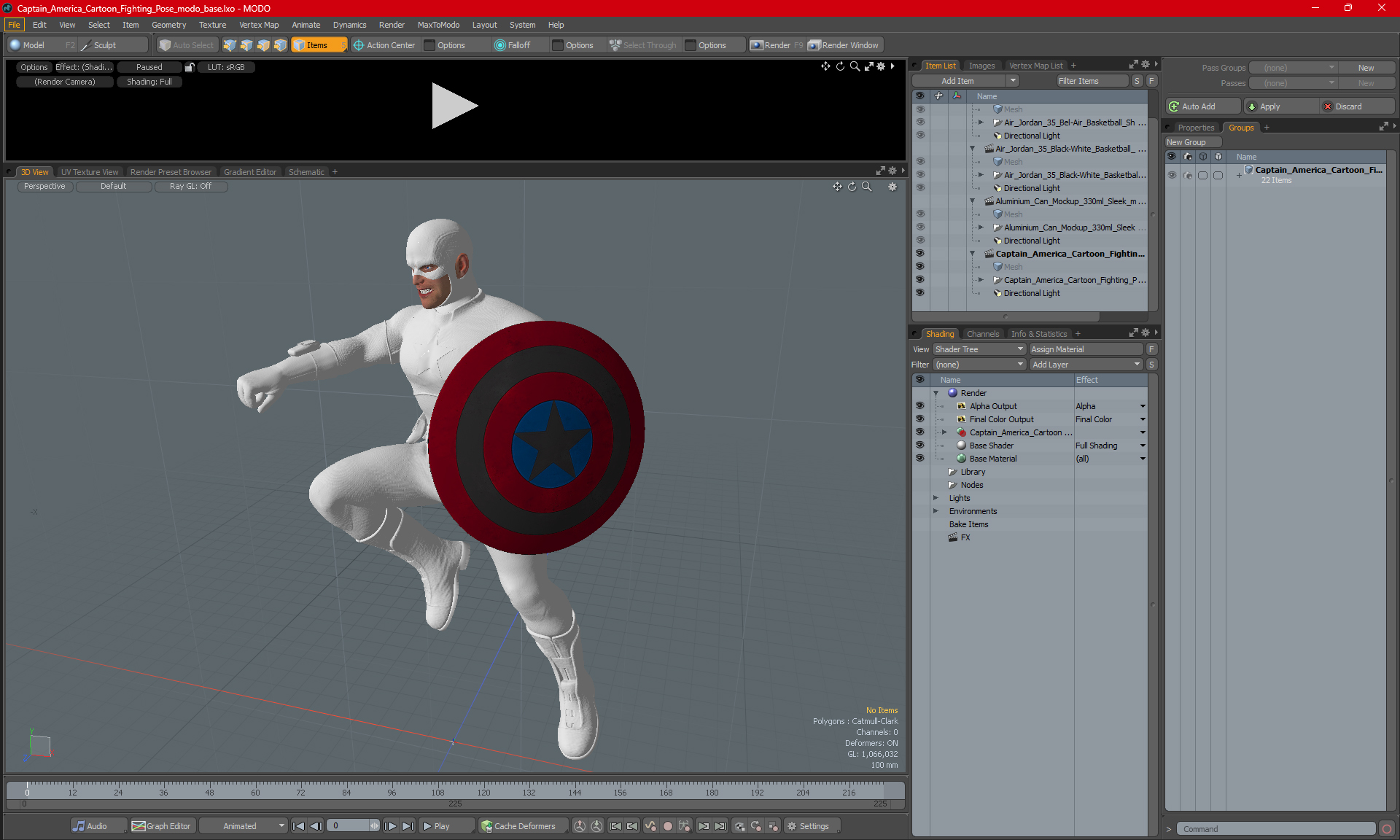Toggle eye for Base Shader layer
This screenshot has width=1400, height=840.
(x=919, y=446)
